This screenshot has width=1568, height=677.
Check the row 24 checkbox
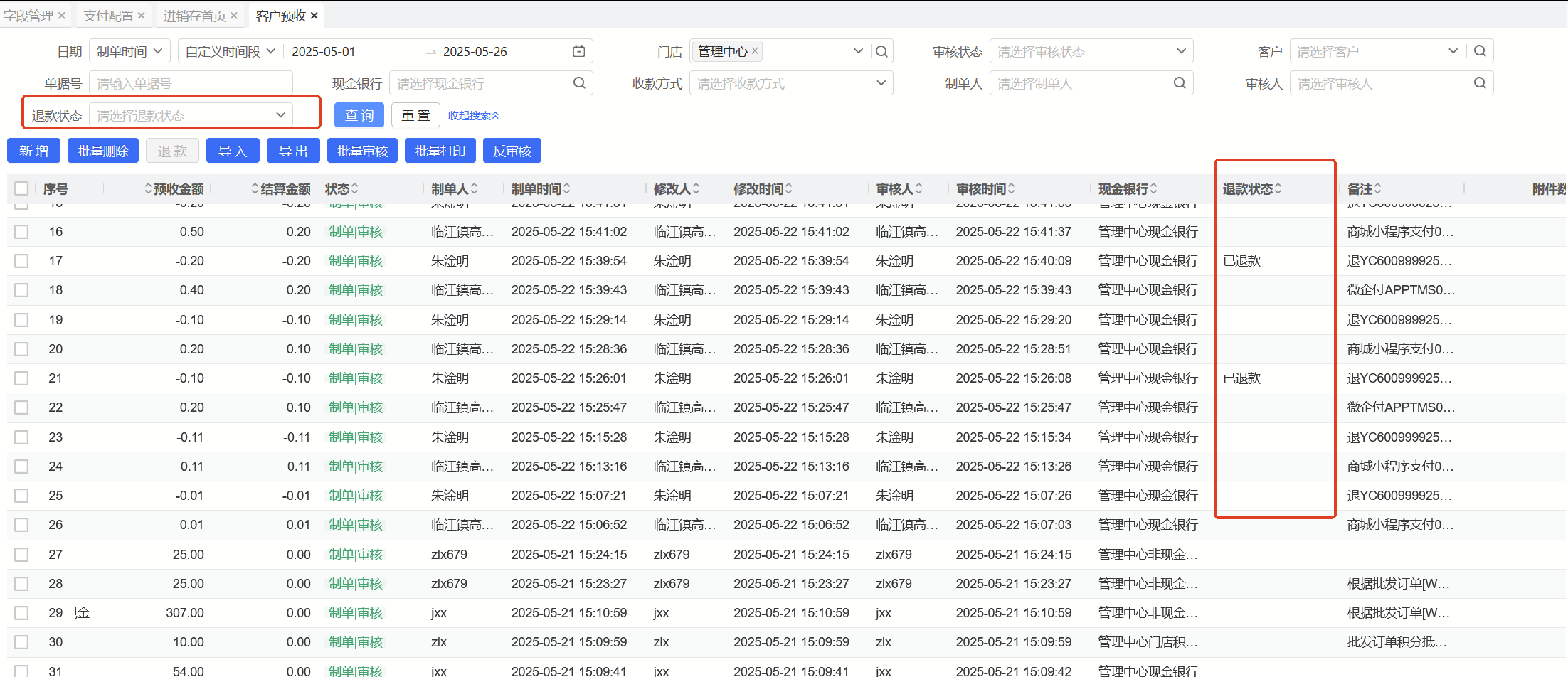point(21,467)
